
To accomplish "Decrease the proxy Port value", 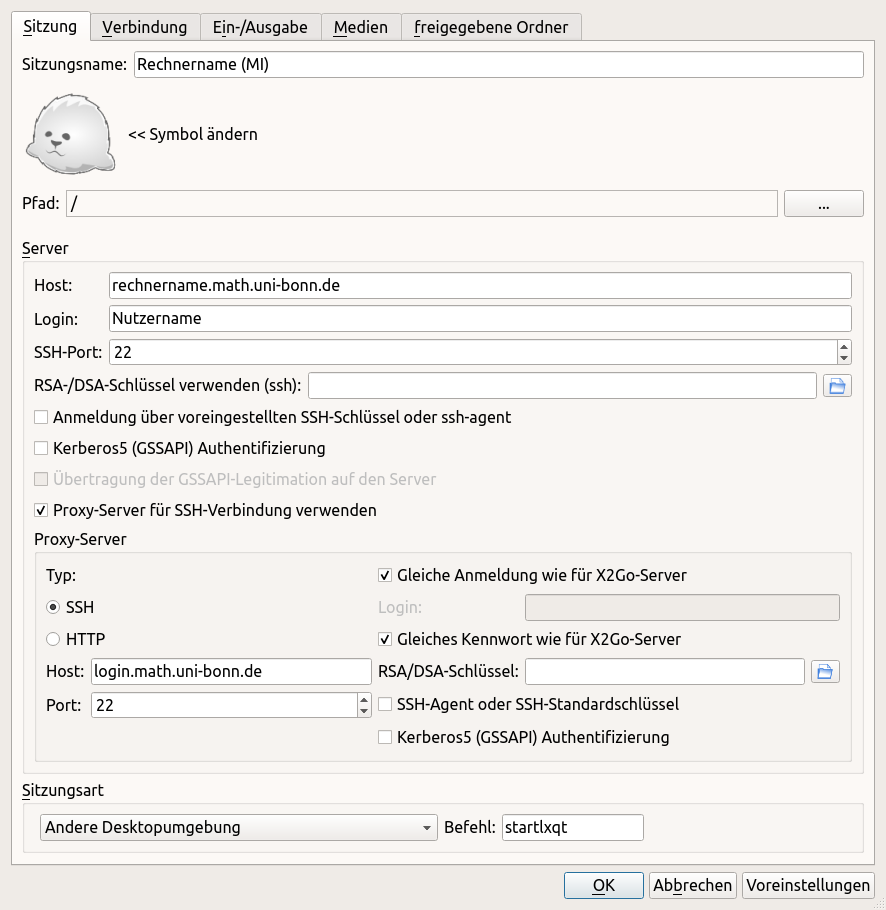I will 364,711.
